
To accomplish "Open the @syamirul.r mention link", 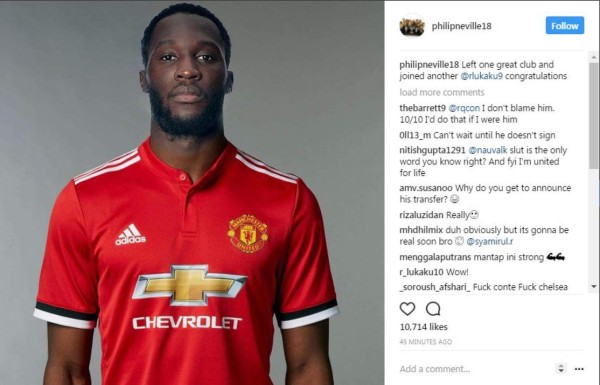I will coord(490,241).
